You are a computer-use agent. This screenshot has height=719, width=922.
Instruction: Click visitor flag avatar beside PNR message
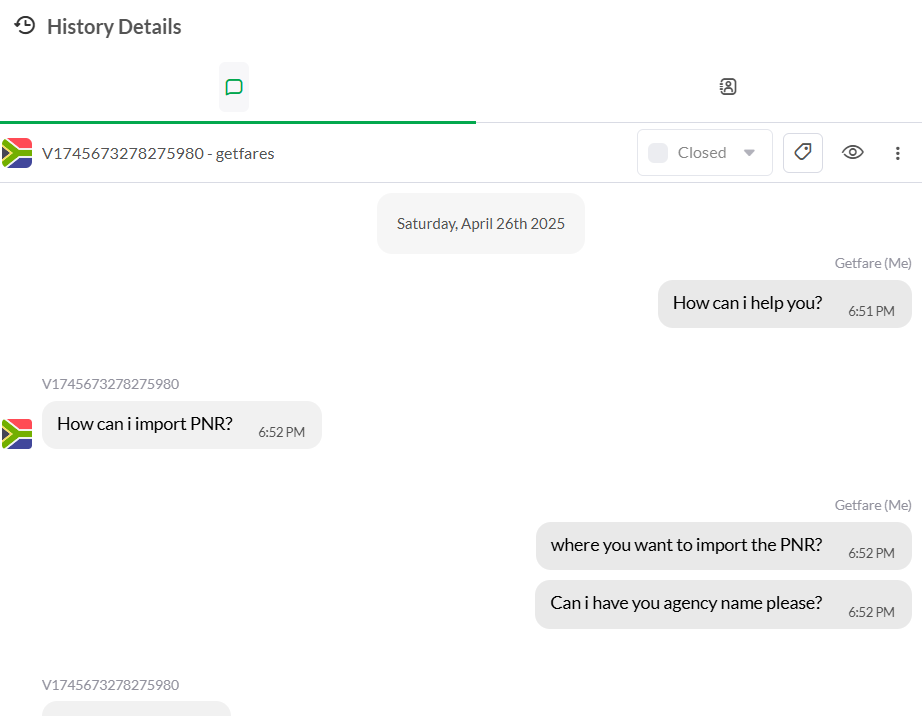(17, 434)
